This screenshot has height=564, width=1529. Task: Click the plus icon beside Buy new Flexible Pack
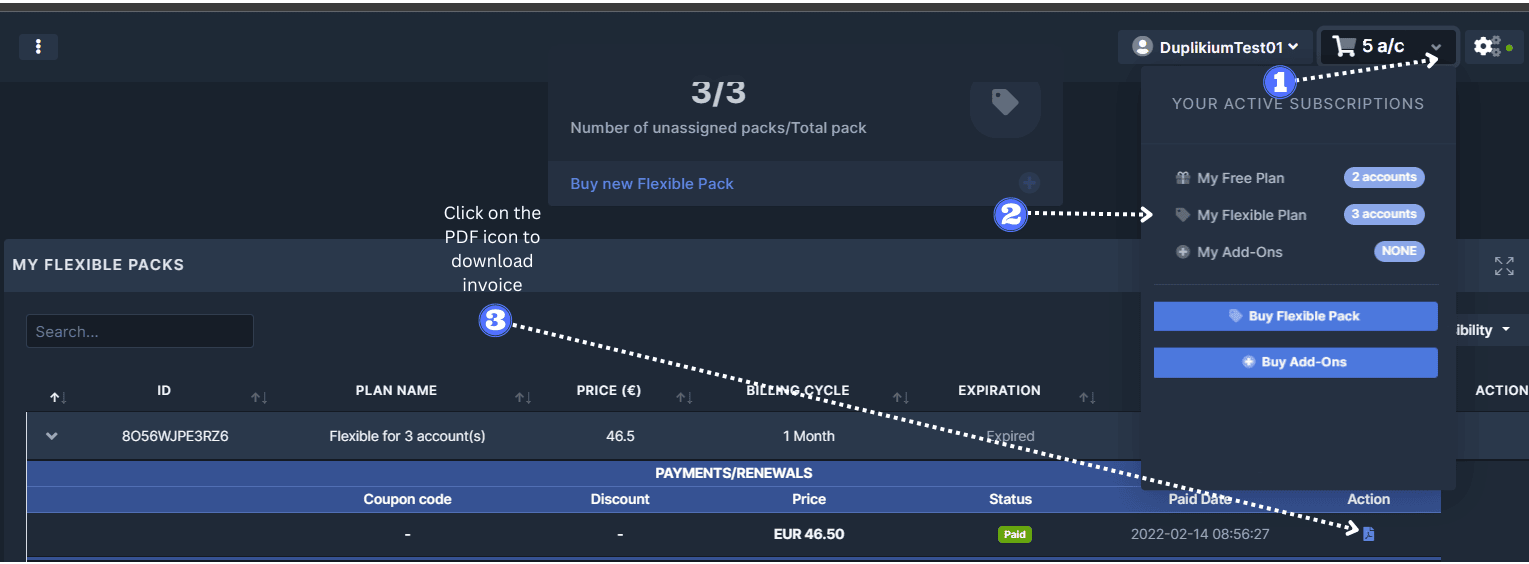(x=1029, y=183)
